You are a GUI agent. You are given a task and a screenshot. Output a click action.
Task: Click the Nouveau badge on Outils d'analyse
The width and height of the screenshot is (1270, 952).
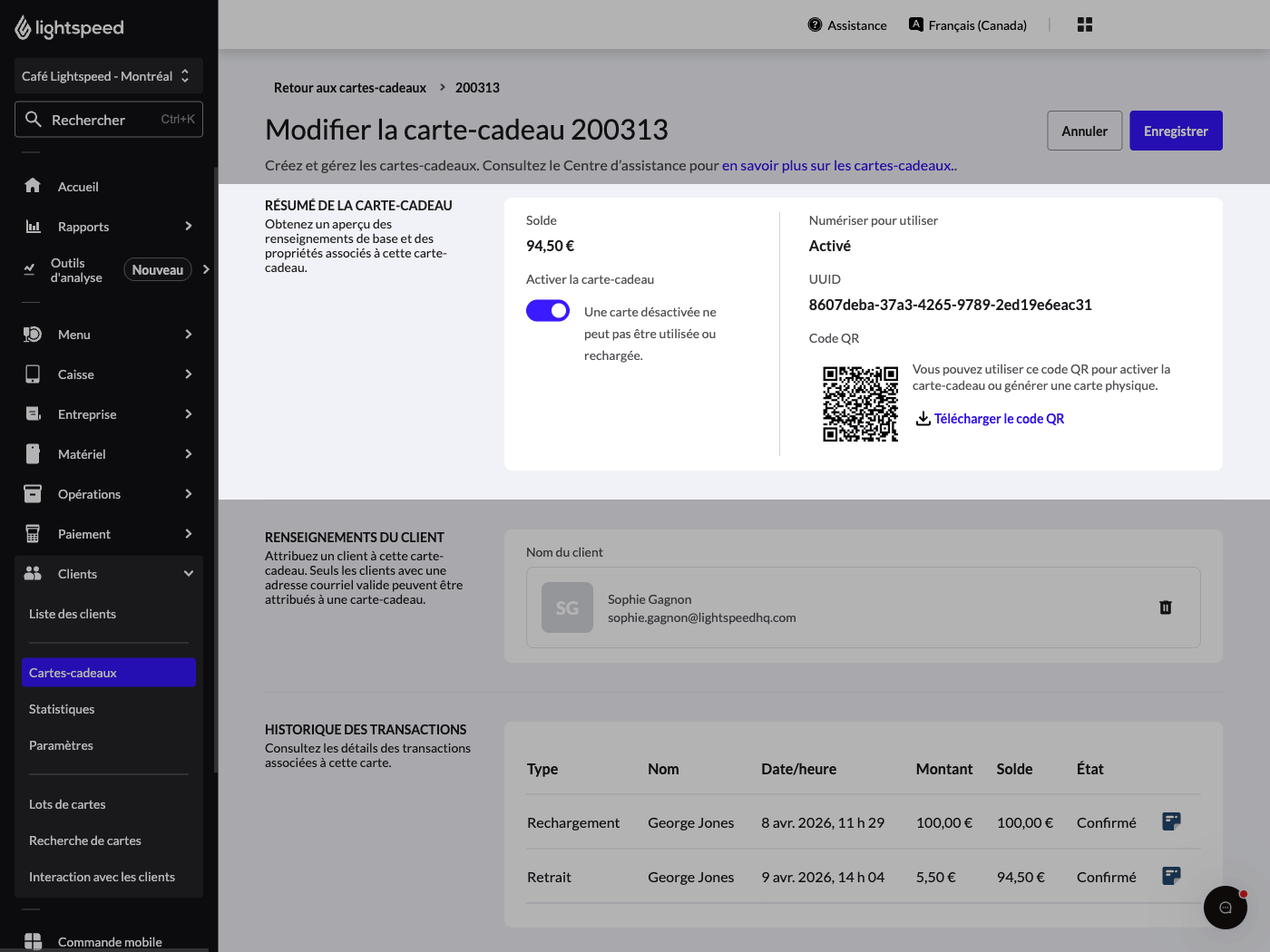158,269
